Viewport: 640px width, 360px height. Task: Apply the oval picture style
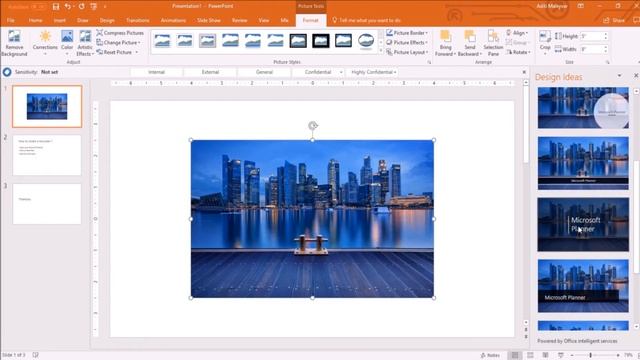366,41
